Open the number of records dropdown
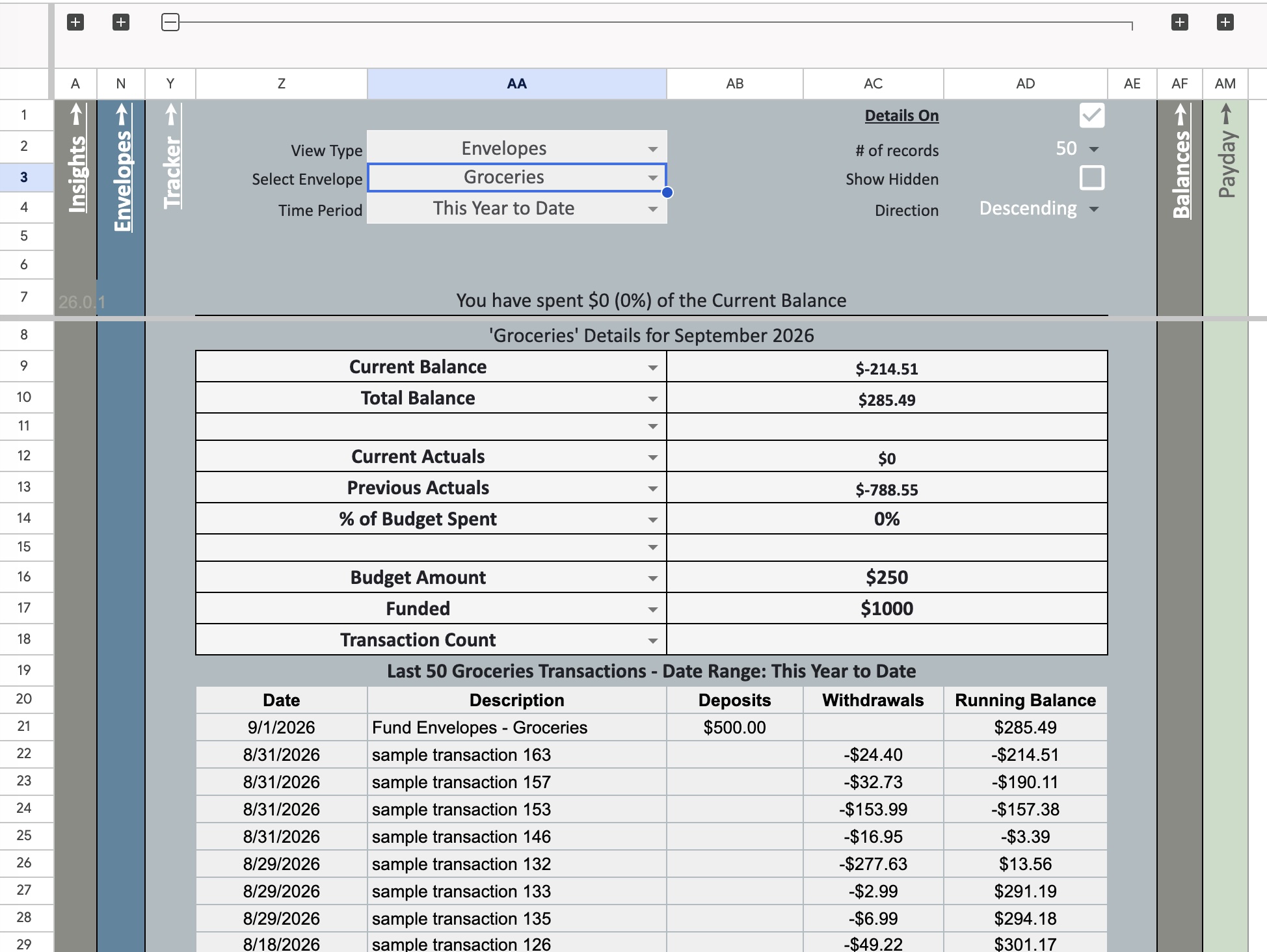This screenshot has width=1267, height=952. [x=1094, y=150]
